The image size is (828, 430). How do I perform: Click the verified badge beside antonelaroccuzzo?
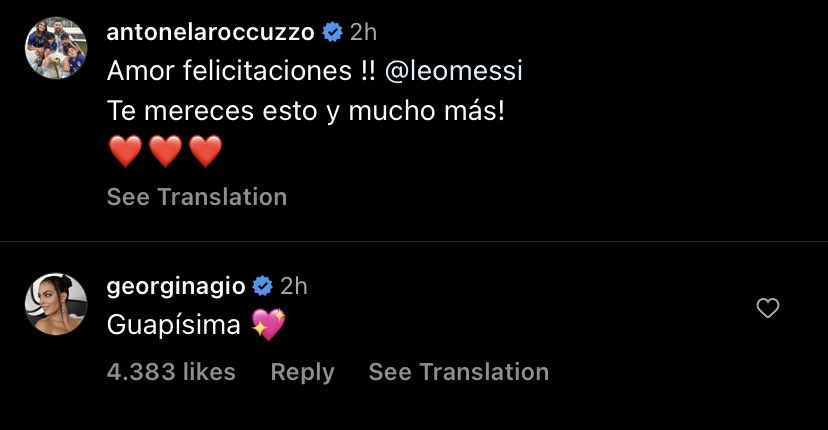click(332, 32)
